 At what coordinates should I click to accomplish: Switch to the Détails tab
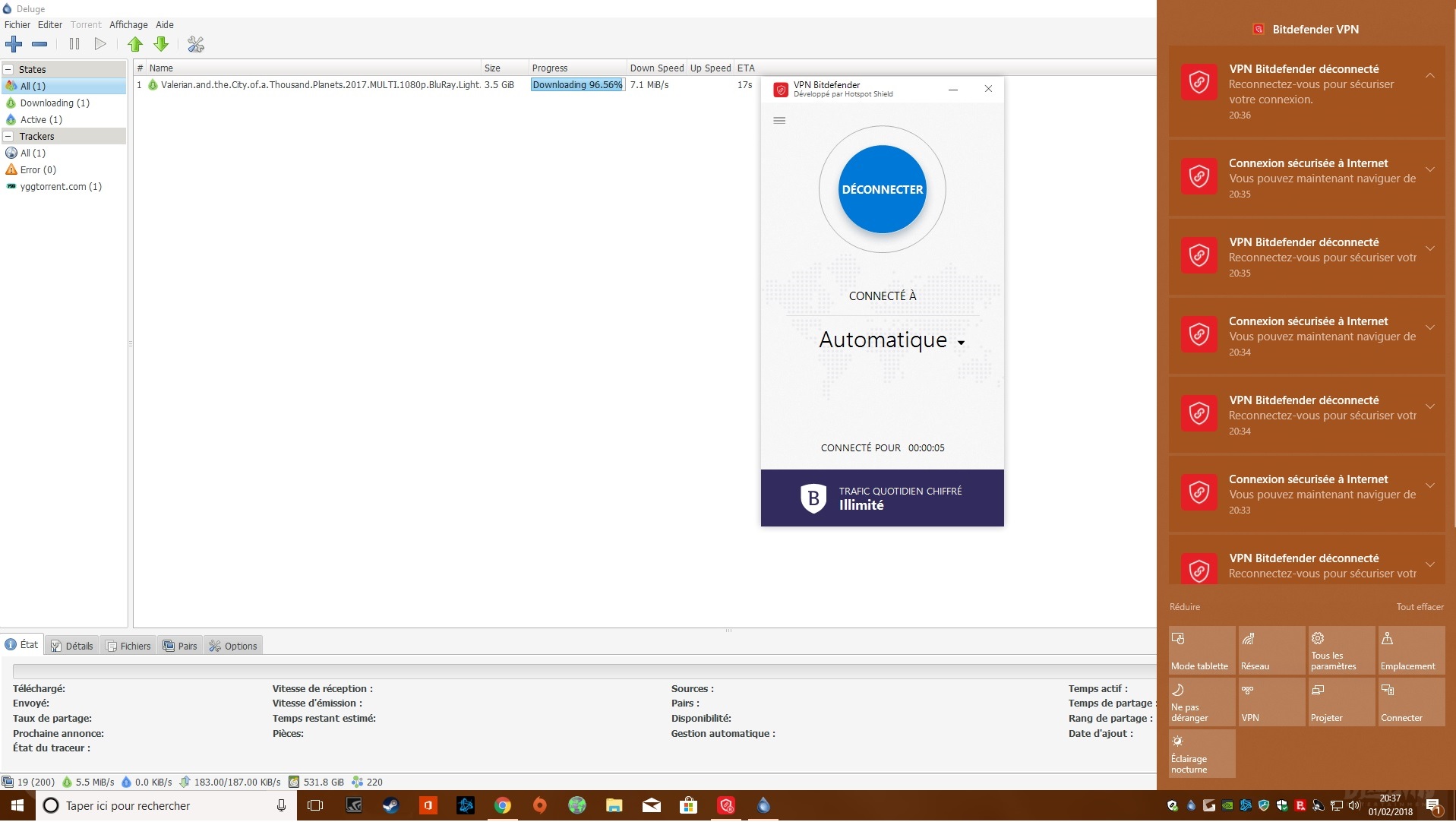point(71,646)
